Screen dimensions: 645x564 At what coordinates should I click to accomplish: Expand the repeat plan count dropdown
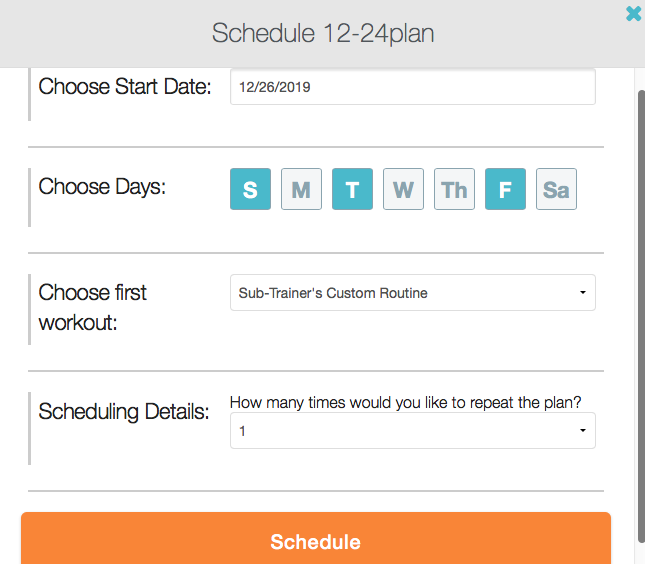412,431
